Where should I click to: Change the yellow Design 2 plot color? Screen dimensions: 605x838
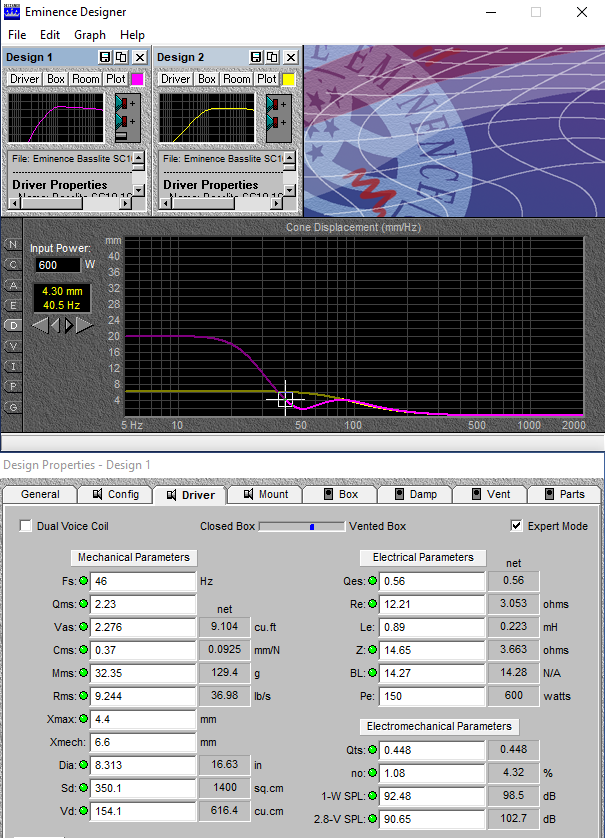pos(288,79)
